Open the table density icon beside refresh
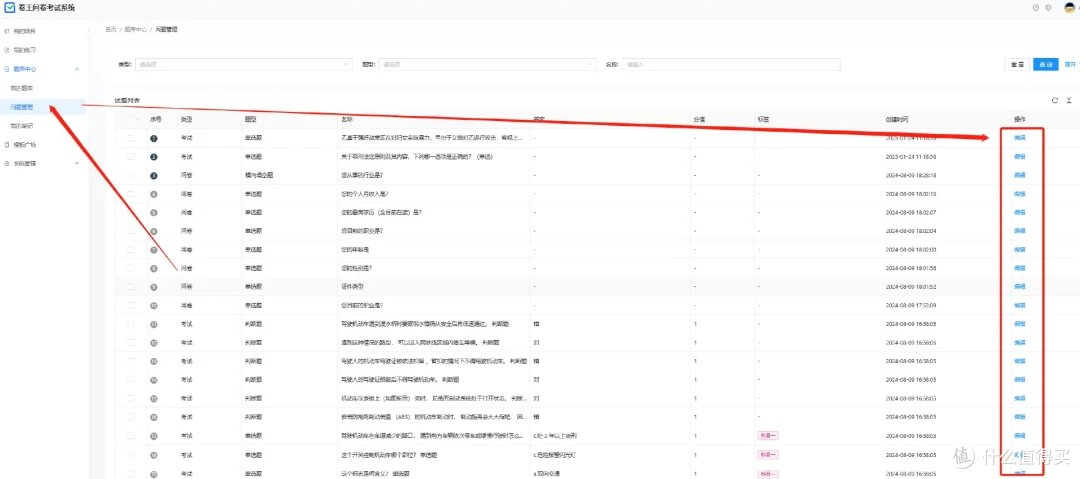Viewport: 1080px width, 479px height. click(x=1069, y=100)
